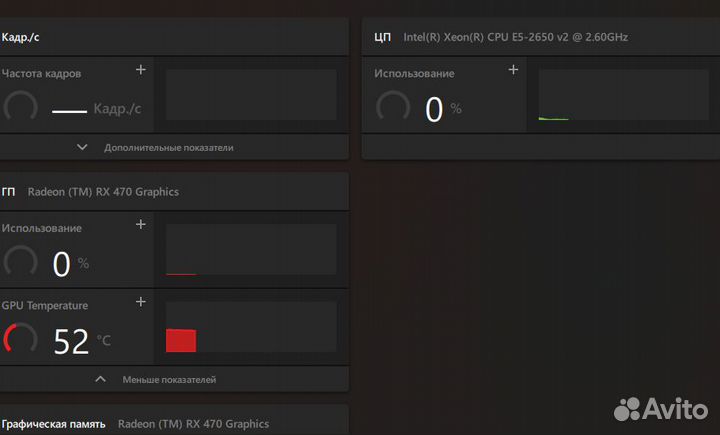This screenshot has height=435, width=720.
Task: Click the red GPU temperature circular gauge
Action: coord(20,340)
